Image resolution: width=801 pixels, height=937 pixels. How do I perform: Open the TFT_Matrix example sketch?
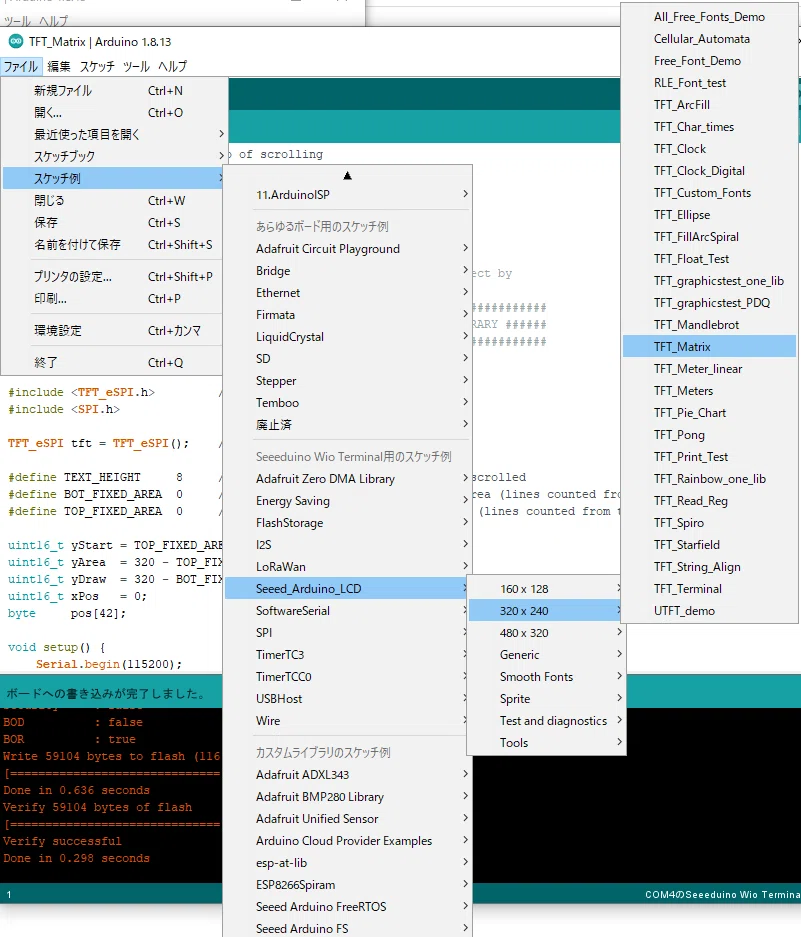710,347
